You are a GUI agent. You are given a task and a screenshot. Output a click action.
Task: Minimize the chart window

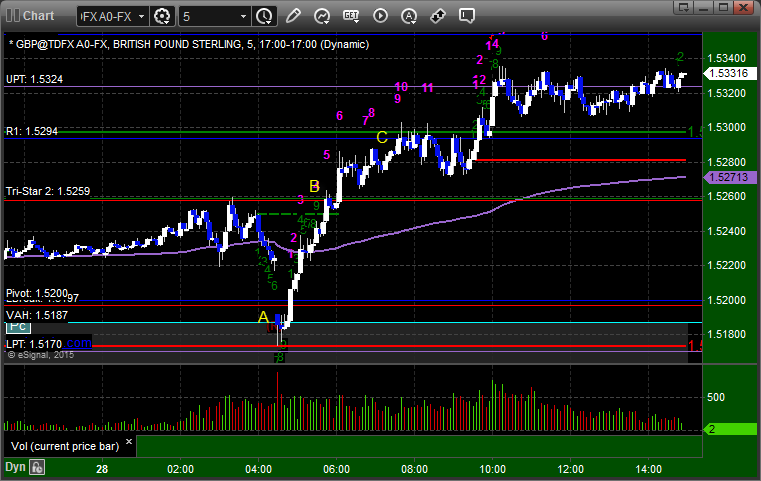704,7
